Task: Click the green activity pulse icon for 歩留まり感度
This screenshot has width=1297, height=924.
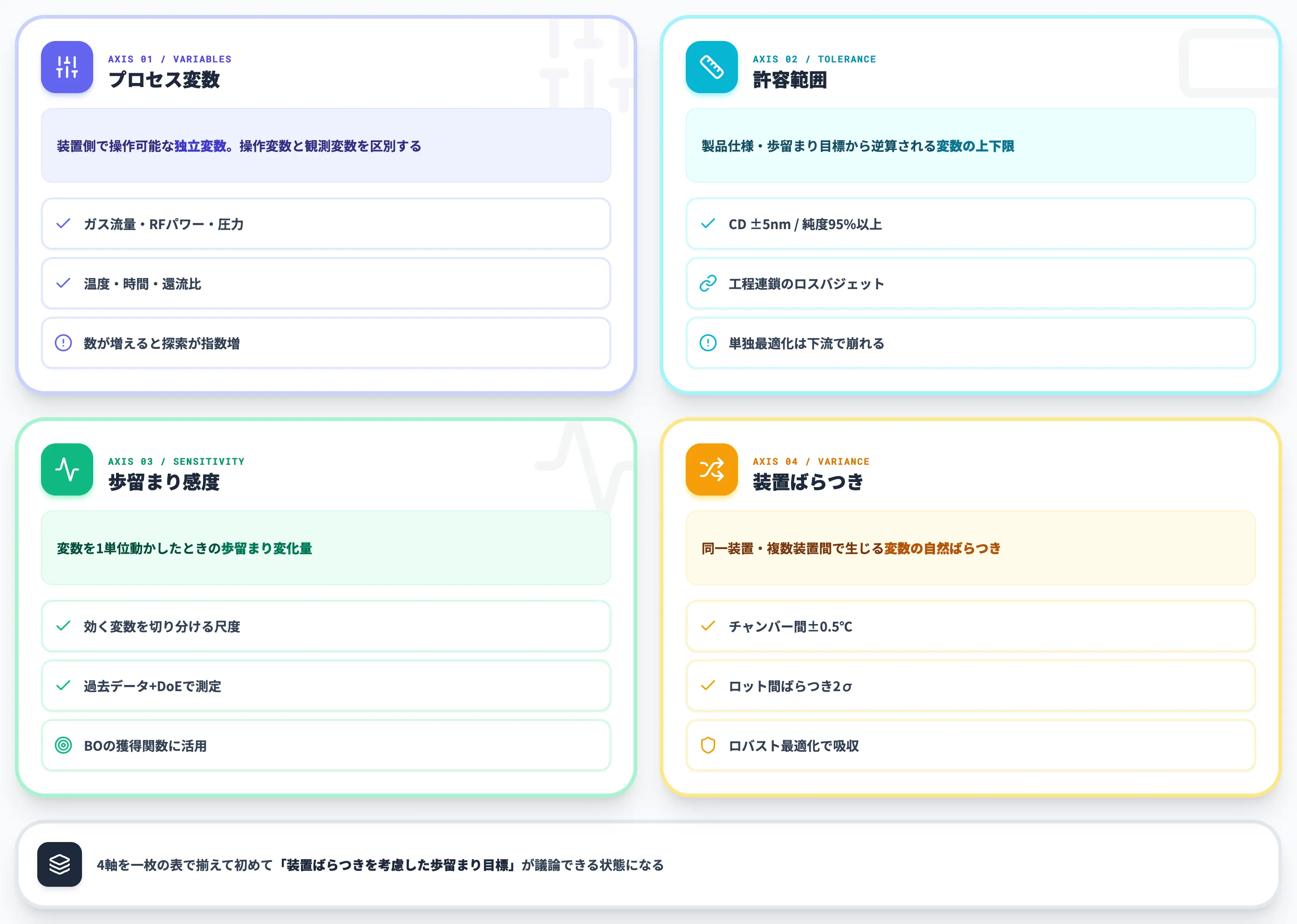Action: pos(67,469)
